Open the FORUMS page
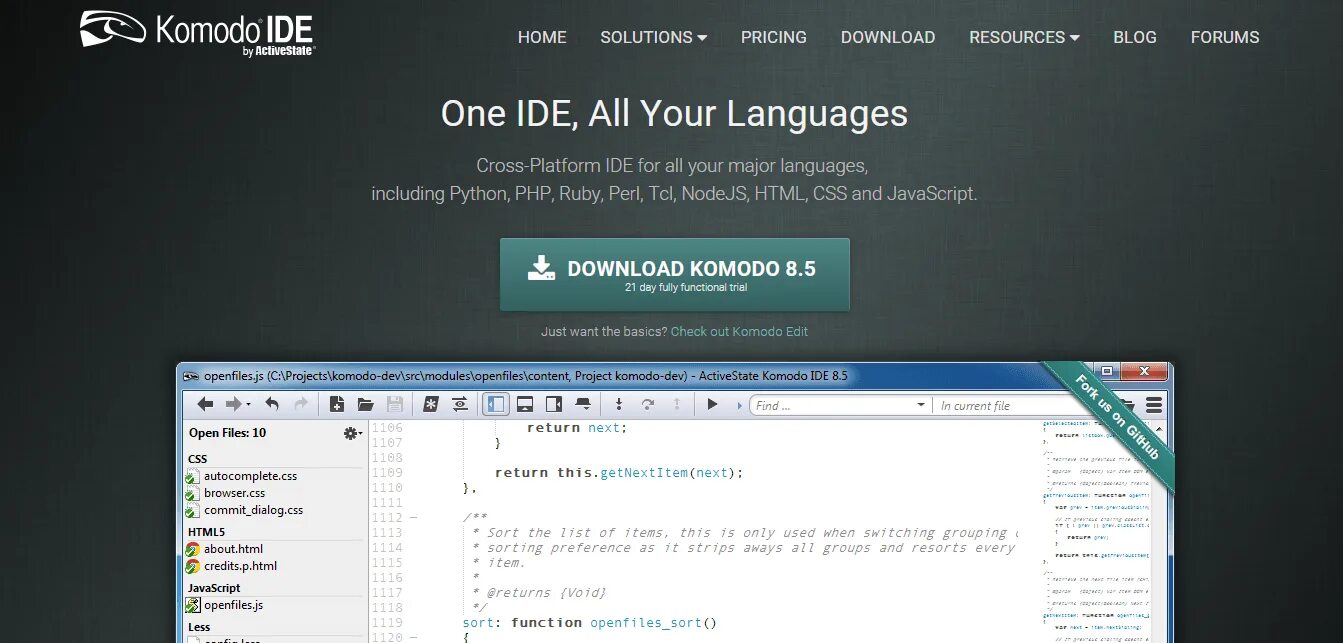Screen dimensions: 1343x643 1225,37
